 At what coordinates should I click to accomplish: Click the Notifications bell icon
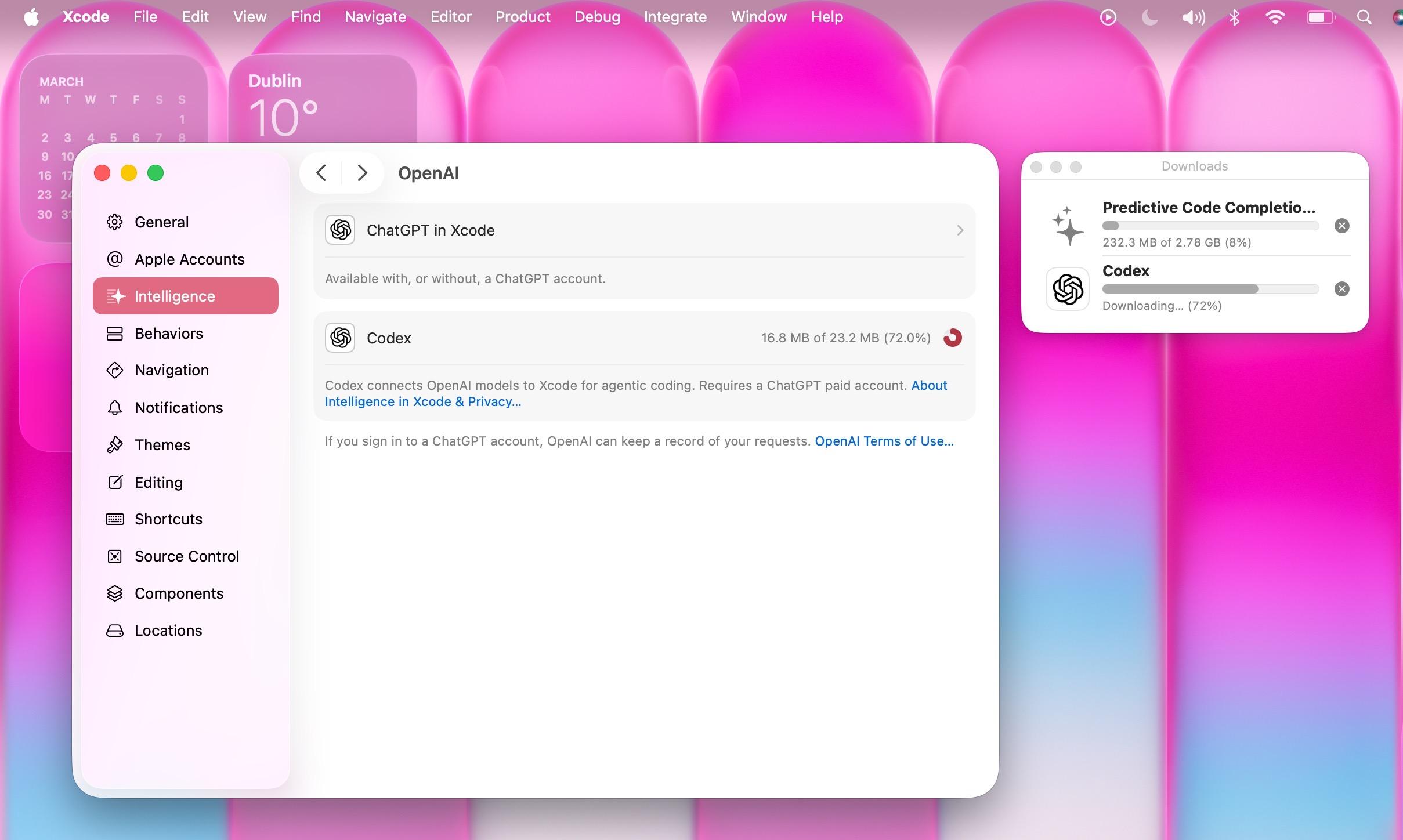115,408
